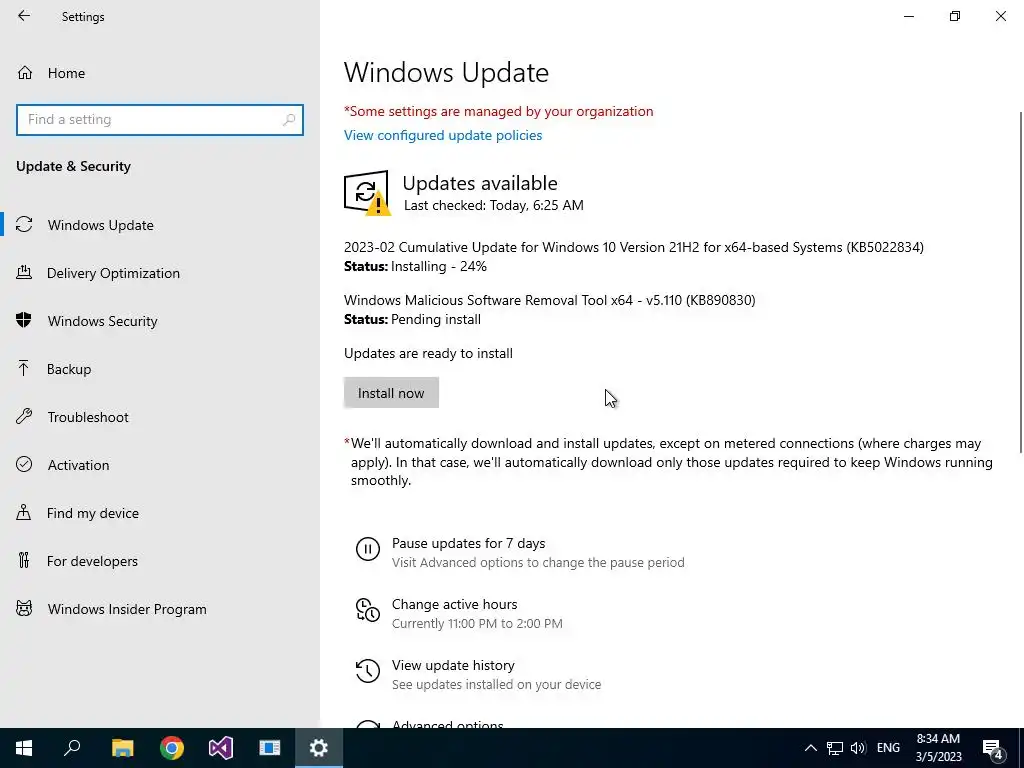Viewport: 1024px width, 768px height.
Task: Click the For developers tools icon
Action: coord(24,560)
